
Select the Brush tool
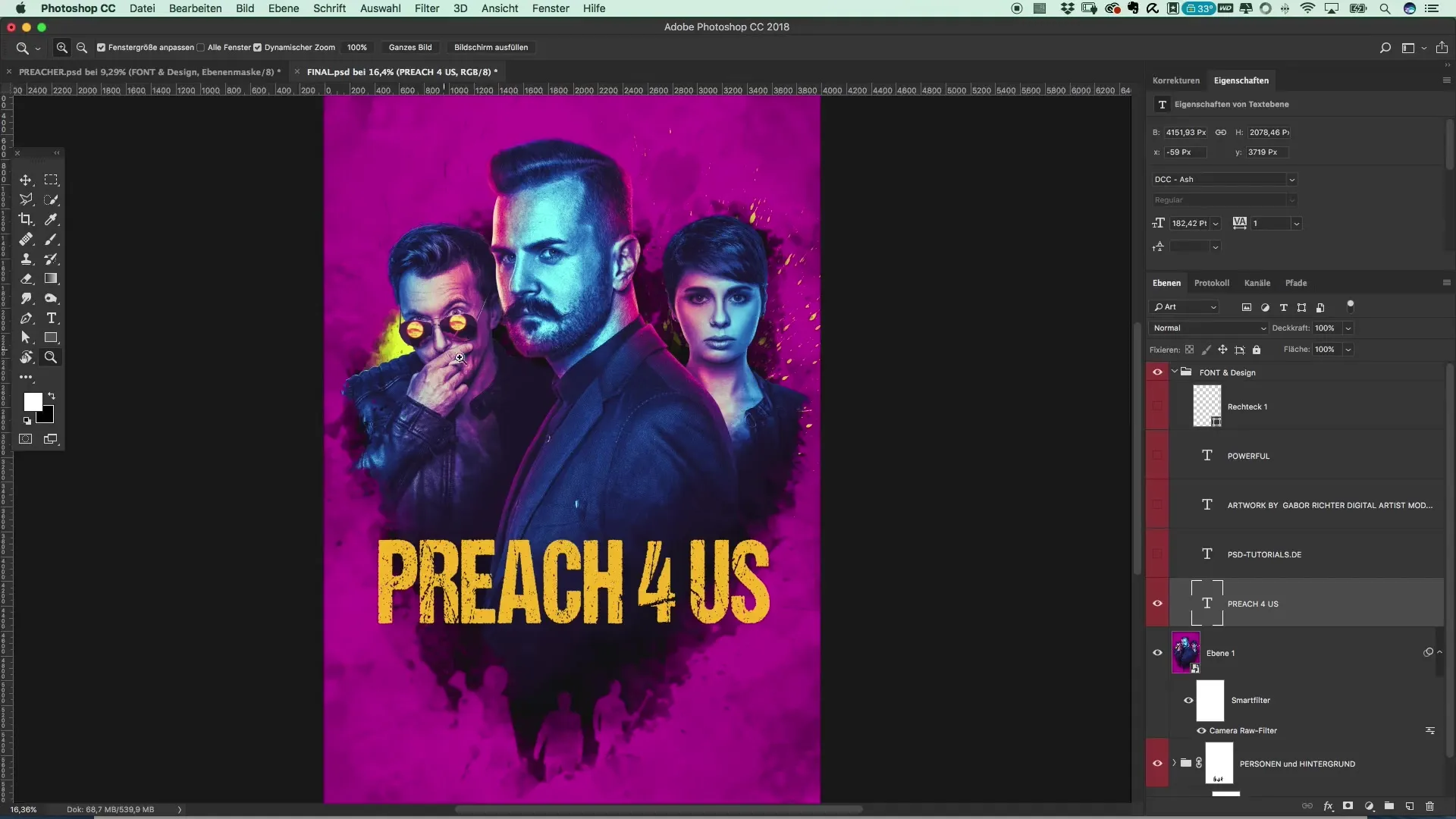(x=51, y=239)
